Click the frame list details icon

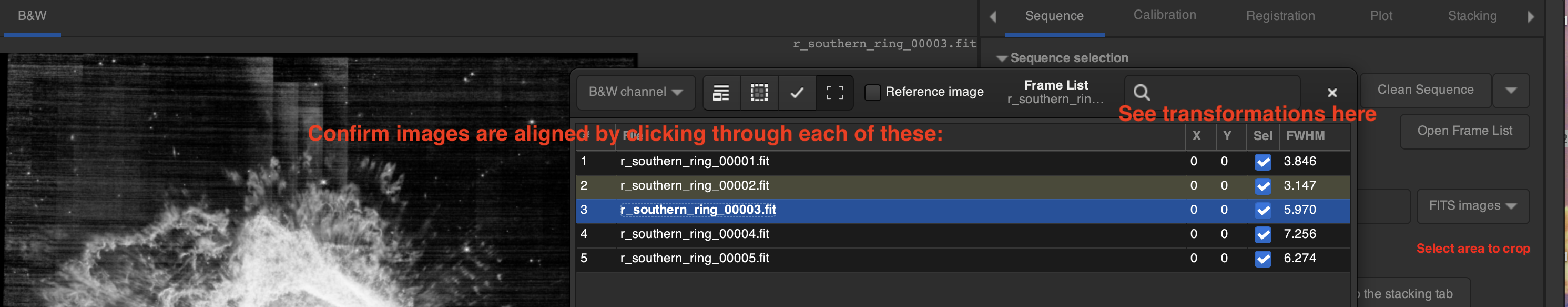coord(721,93)
